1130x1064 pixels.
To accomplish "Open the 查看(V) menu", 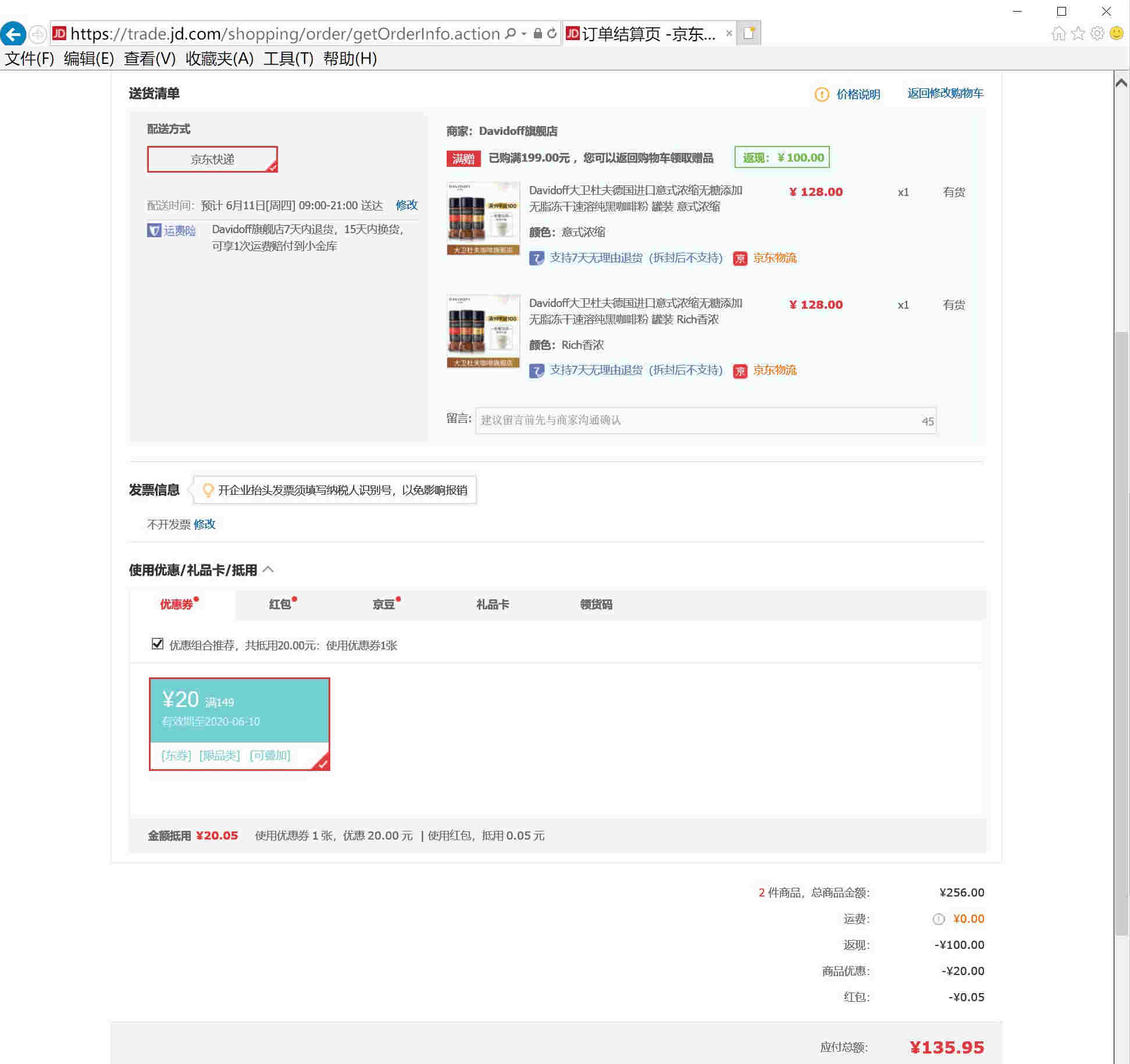I will coord(149,59).
